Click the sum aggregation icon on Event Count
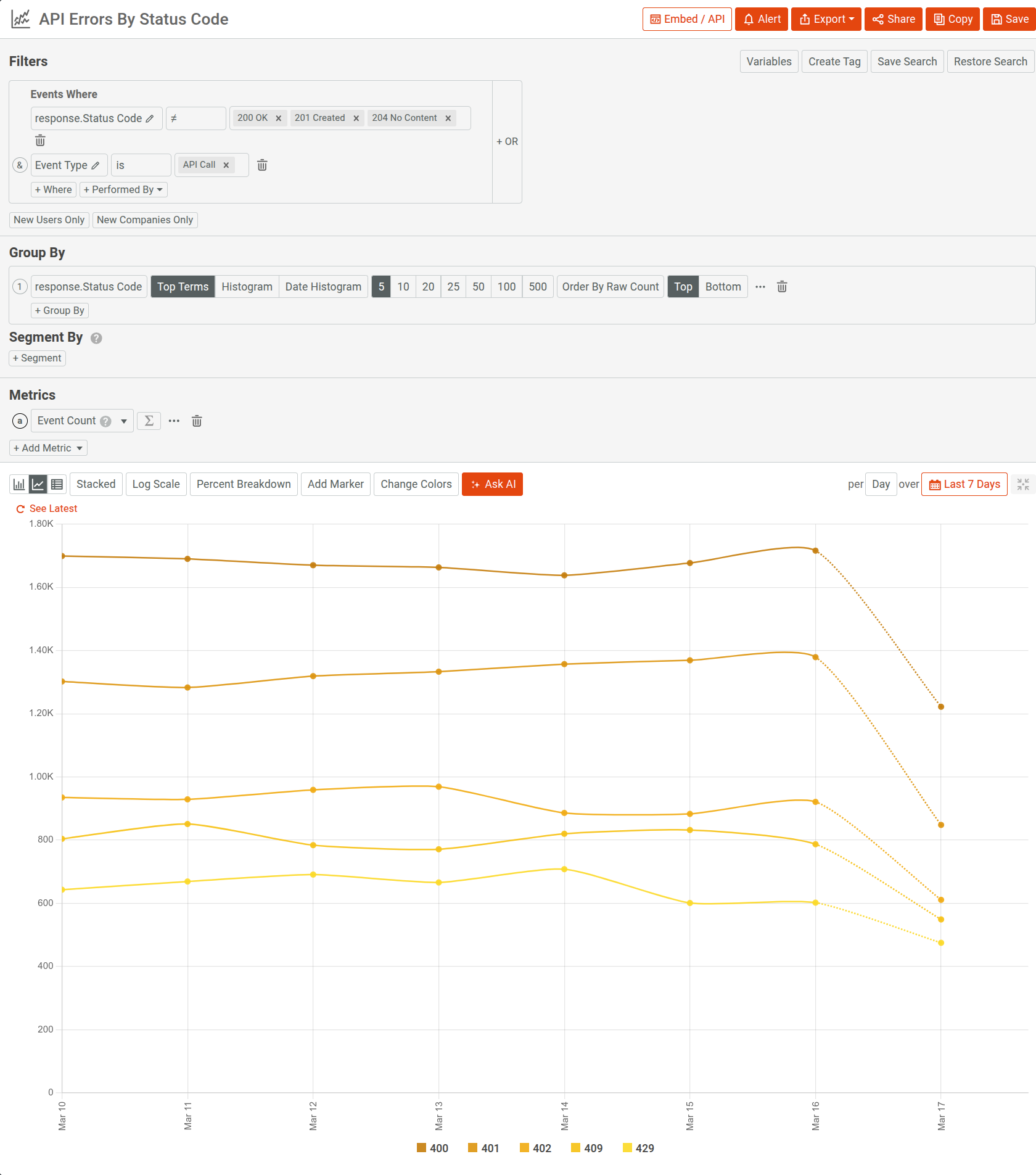This screenshot has height=1175, width=1036. (x=149, y=421)
